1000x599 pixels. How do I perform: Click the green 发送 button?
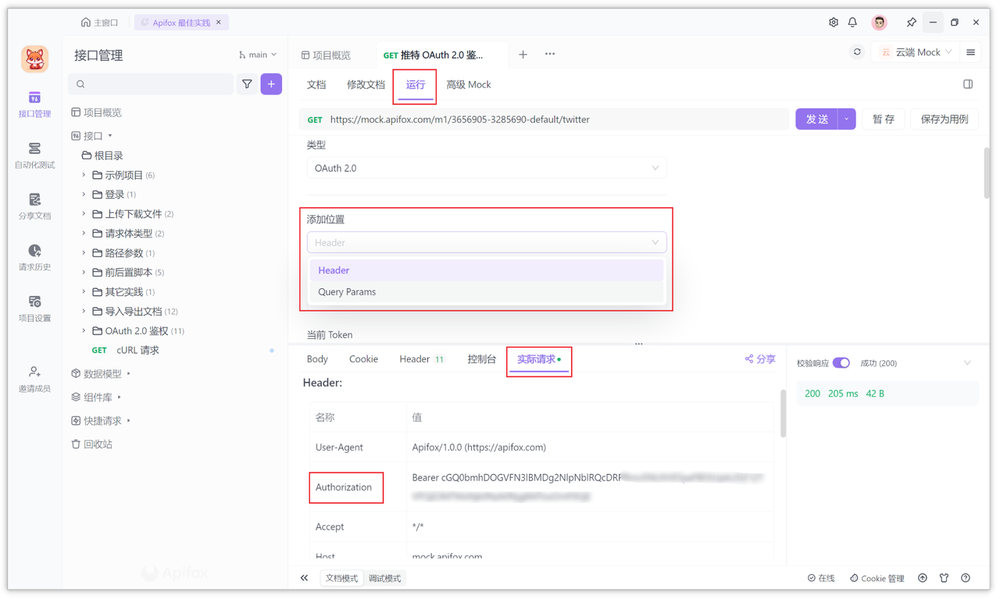coord(819,118)
